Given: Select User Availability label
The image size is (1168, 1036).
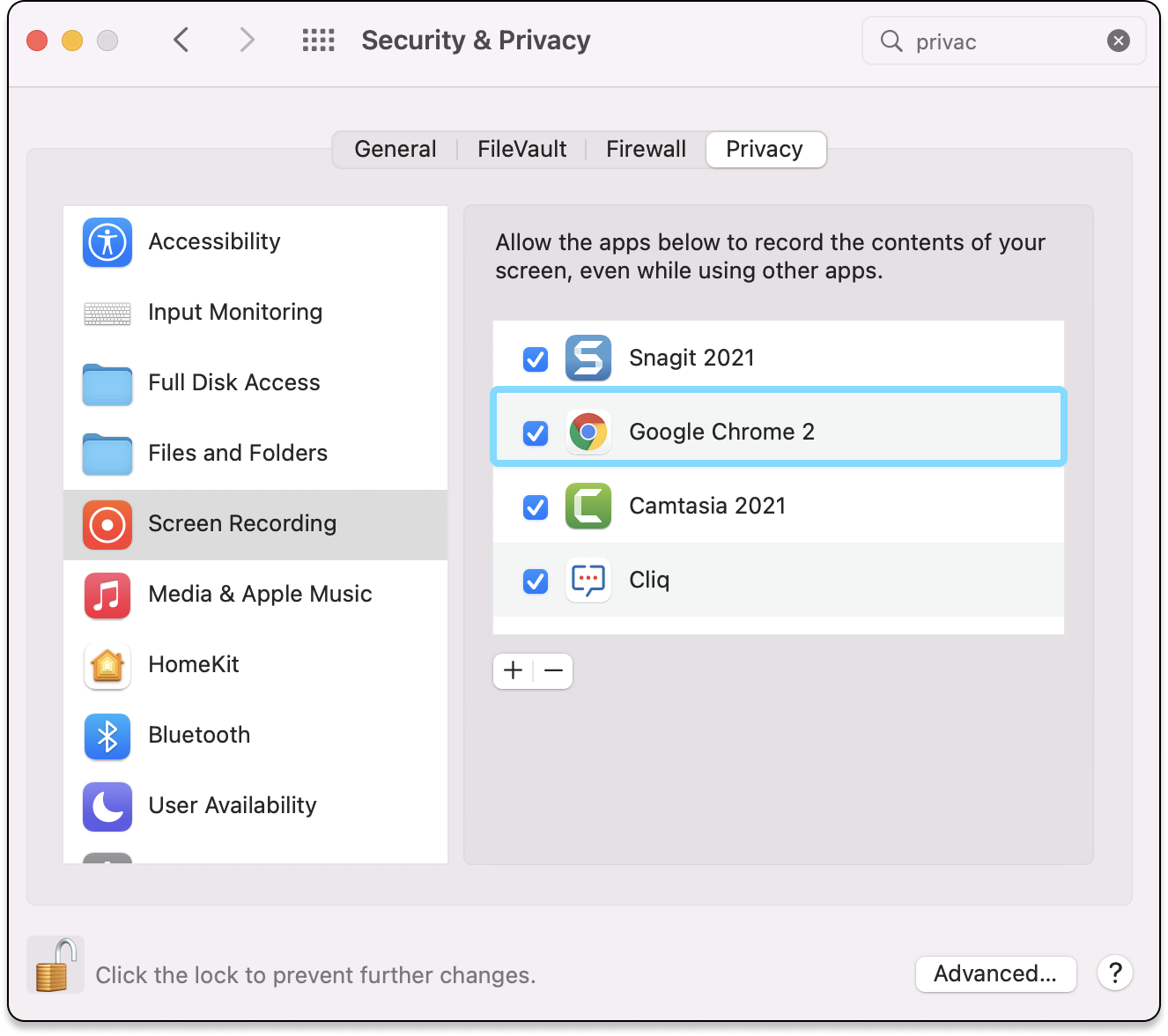Looking at the screenshot, I should pos(233,805).
